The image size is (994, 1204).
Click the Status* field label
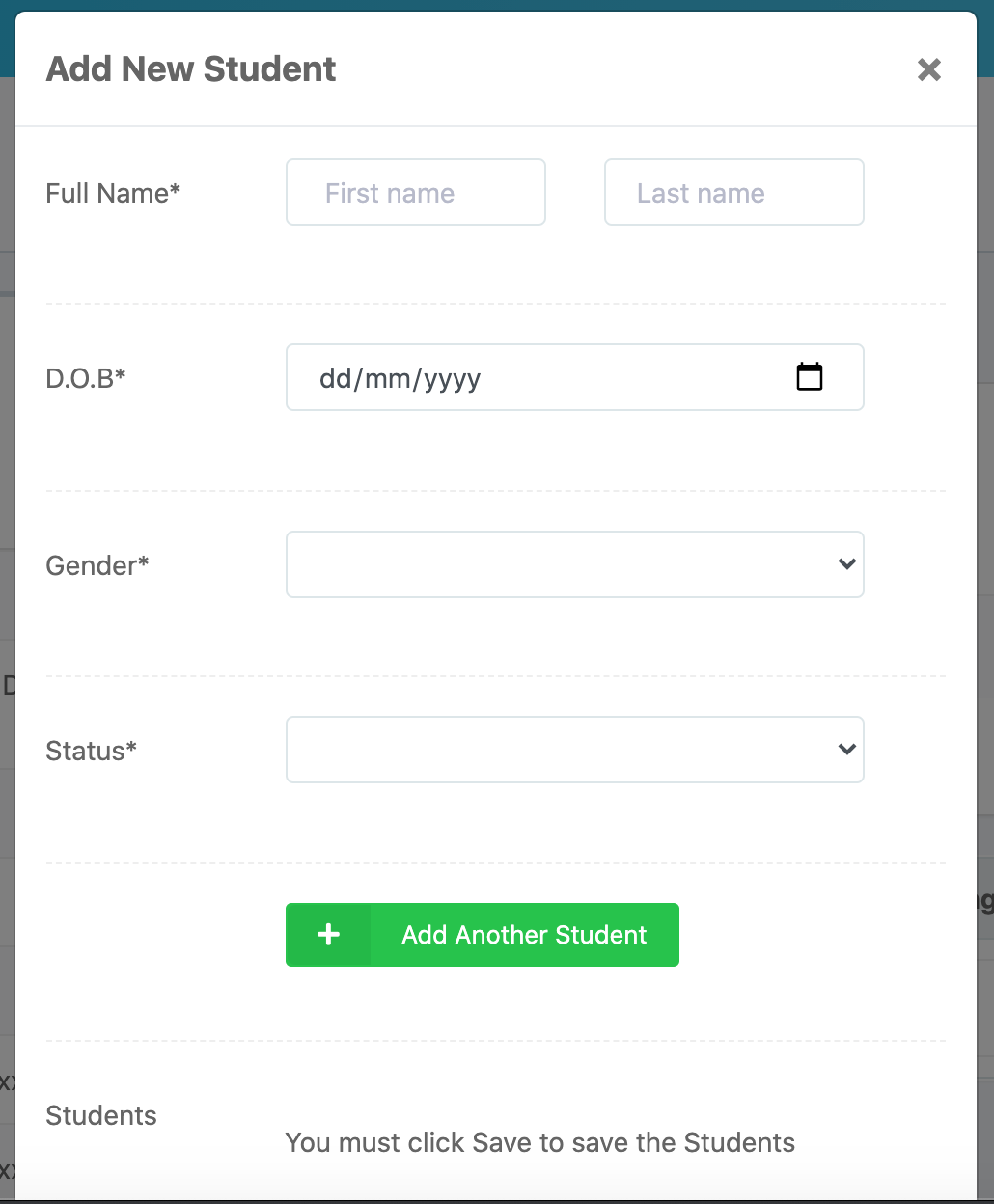coord(92,751)
